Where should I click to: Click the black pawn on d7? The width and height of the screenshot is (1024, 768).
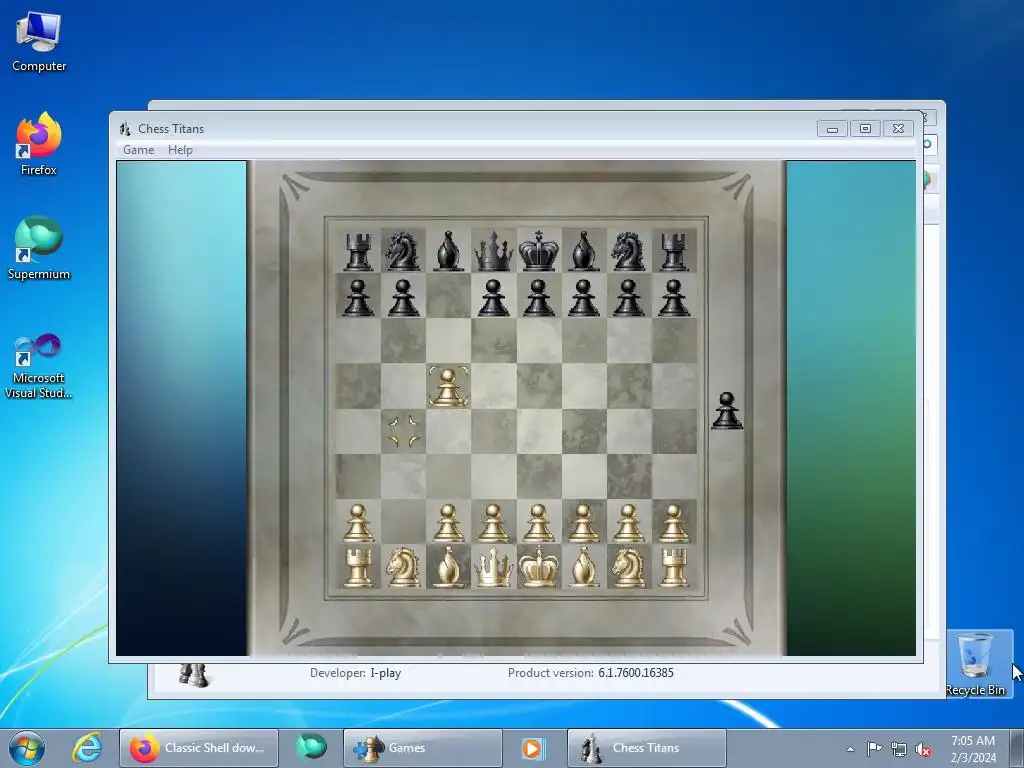493,298
